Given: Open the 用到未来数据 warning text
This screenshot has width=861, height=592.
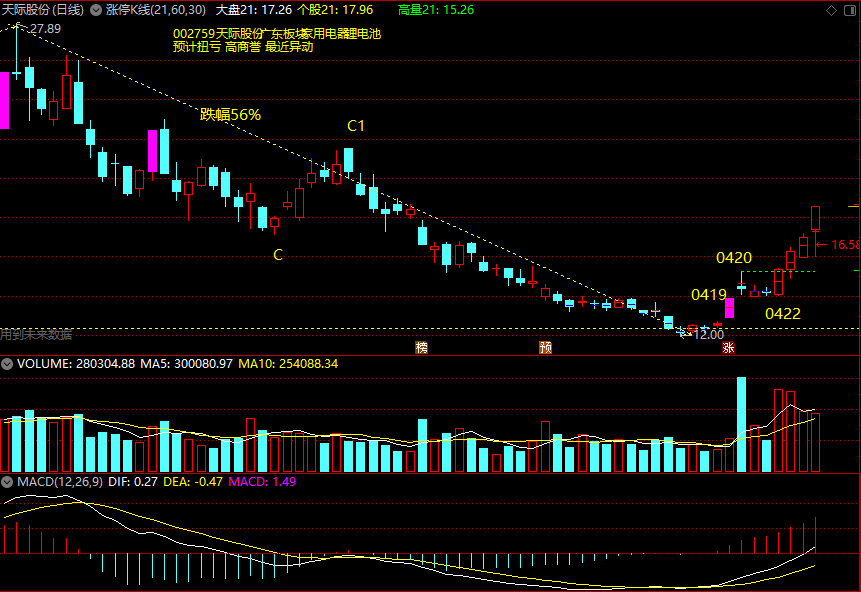Looking at the screenshot, I should click(36, 334).
